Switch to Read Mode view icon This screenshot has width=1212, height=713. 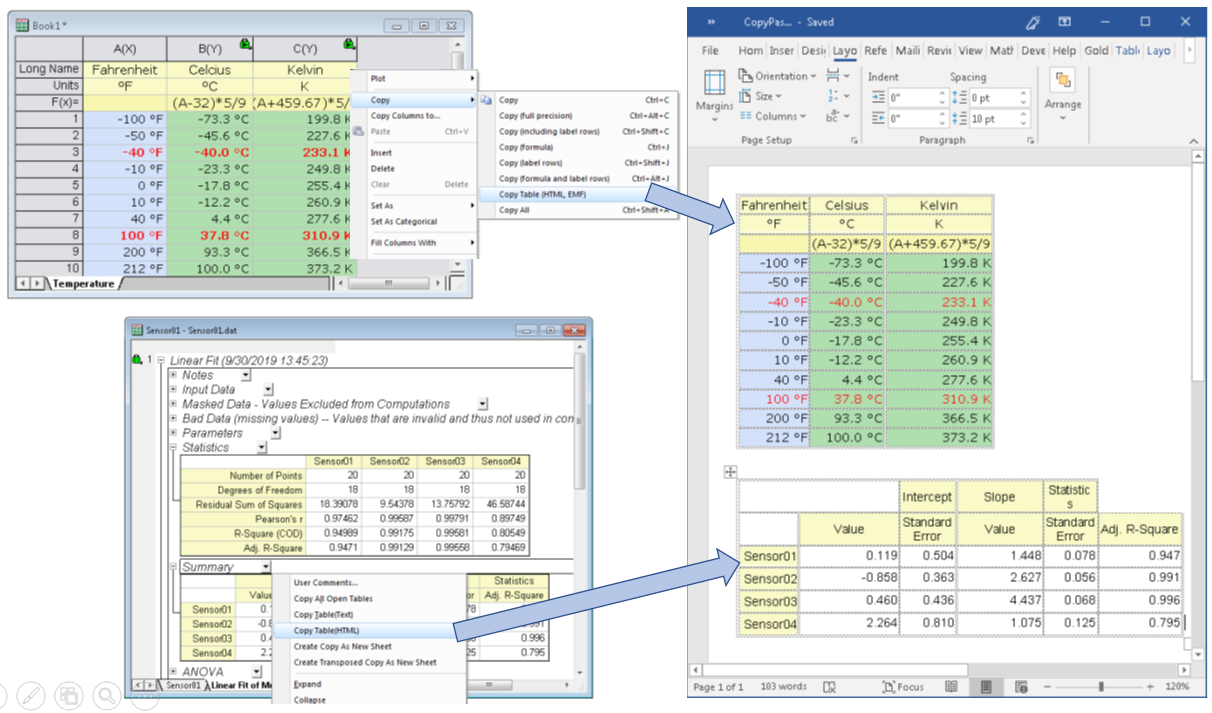click(951, 687)
